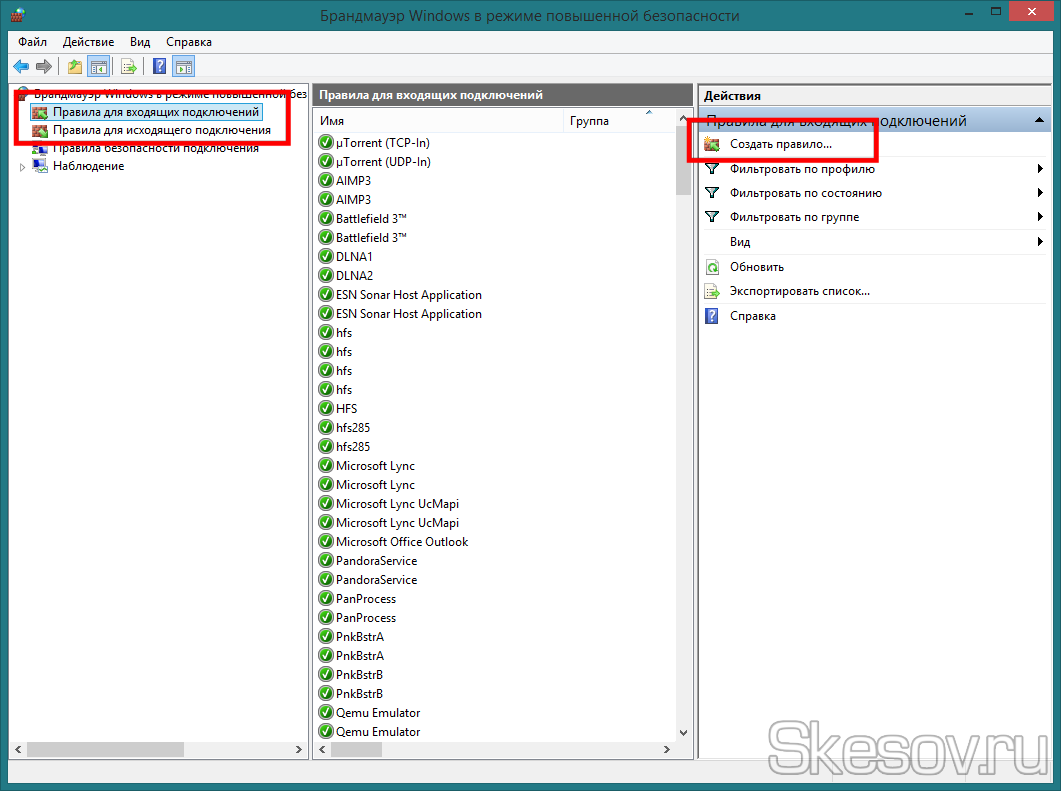Image resolution: width=1061 pixels, height=791 pixels.
Task: Click the Up one level folder icon
Action: [x=75, y=67]
